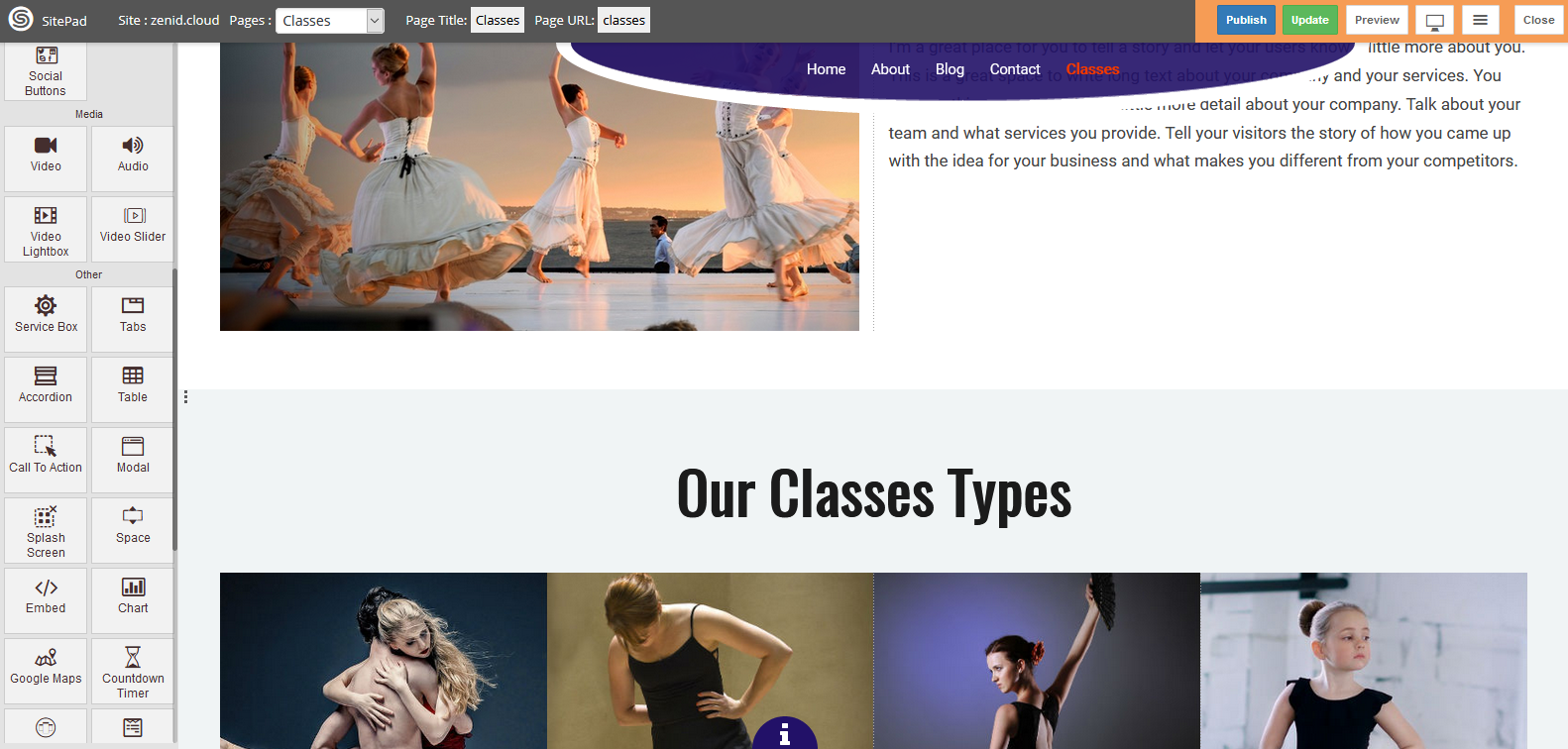The height and width of the screenshot is (749, 1568).
Task: Select the Audio widget icon
Action: pyautogui.click(x=133, y=146)
